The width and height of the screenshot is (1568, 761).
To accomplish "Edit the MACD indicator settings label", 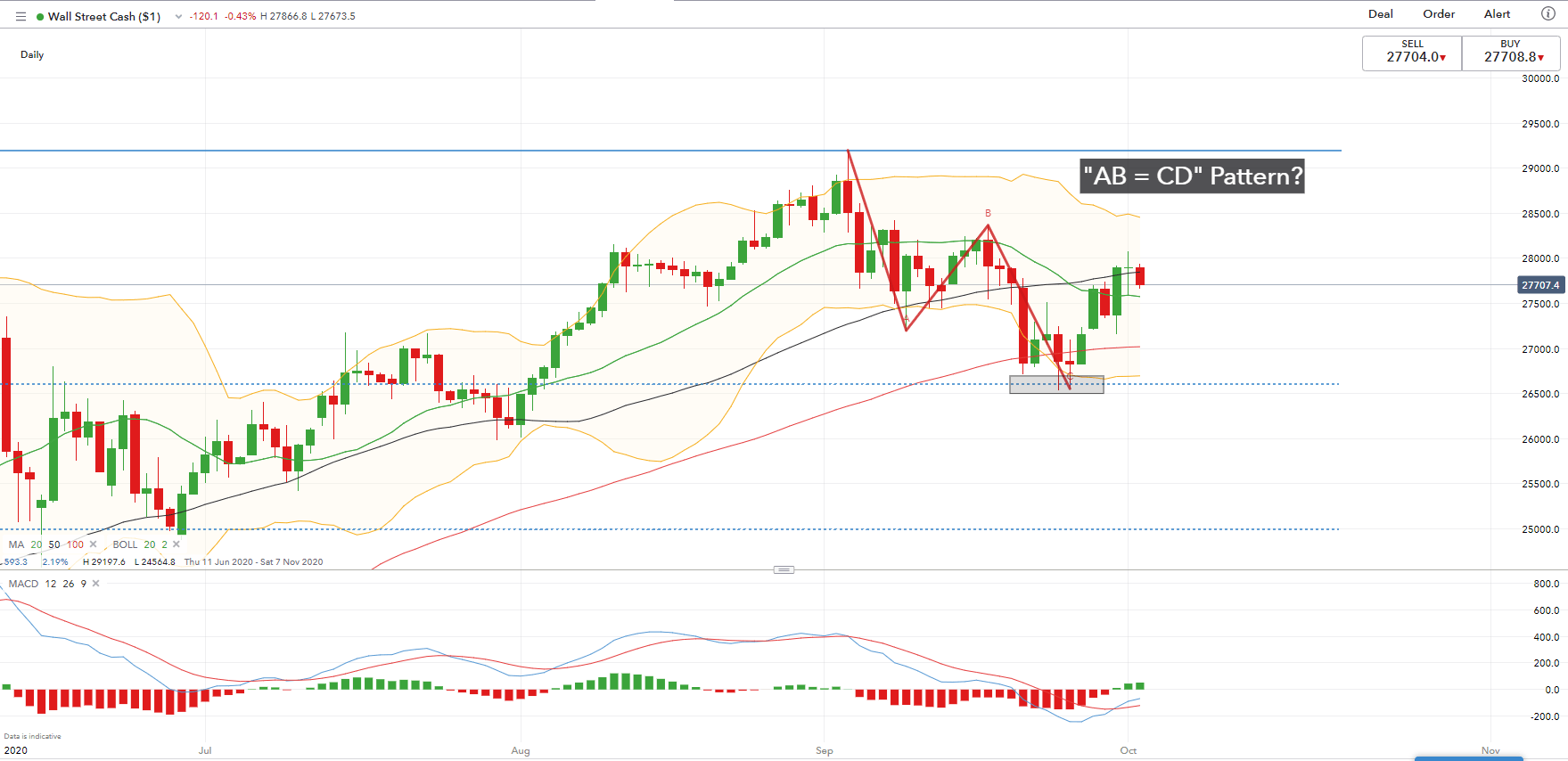I will coord(23,584).
